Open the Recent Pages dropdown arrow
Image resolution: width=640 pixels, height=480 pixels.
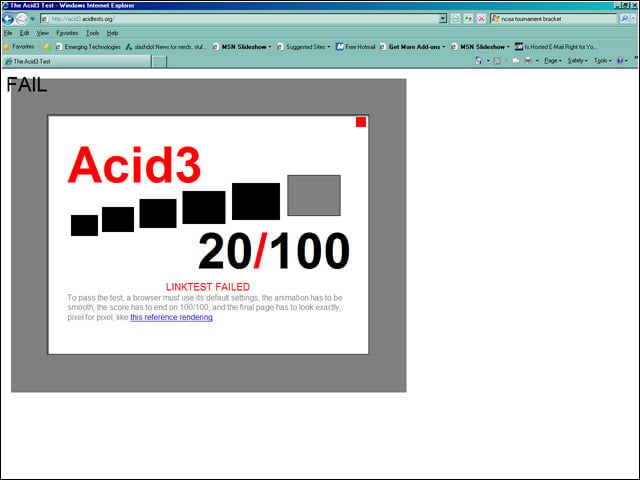tap(33, 19)
